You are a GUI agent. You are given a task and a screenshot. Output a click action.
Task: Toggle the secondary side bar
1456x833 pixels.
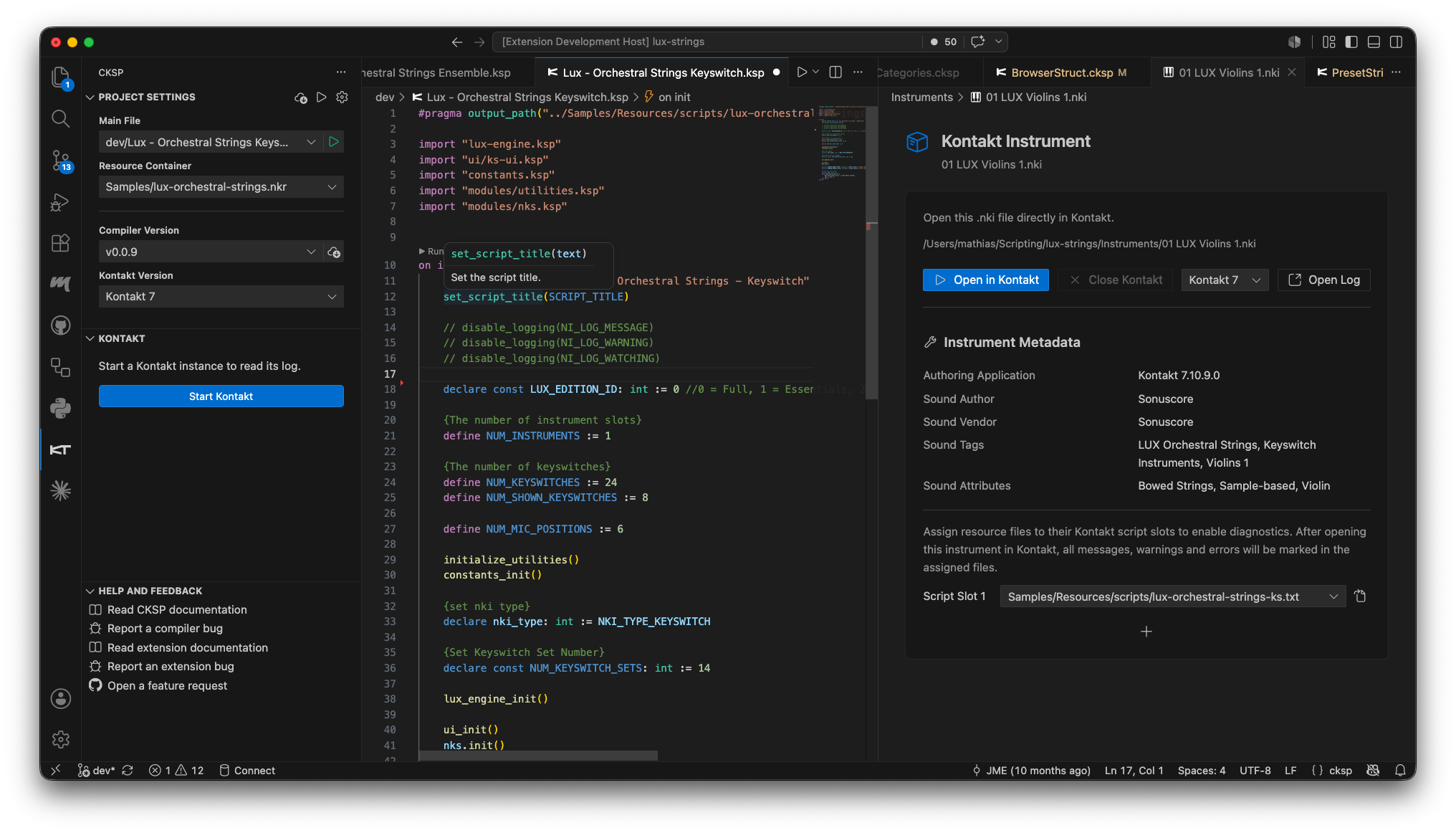click(x=1396, y=42)
